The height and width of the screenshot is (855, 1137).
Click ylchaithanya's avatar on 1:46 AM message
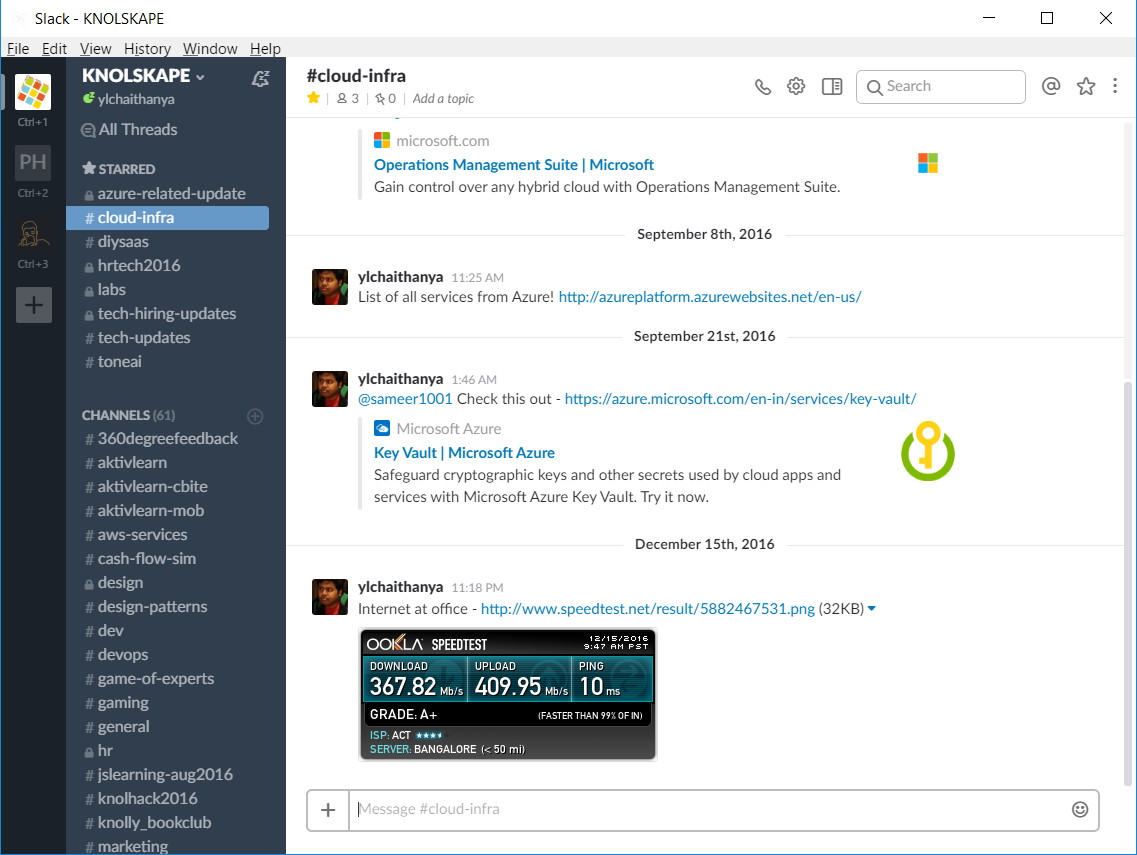click(330, 389)
